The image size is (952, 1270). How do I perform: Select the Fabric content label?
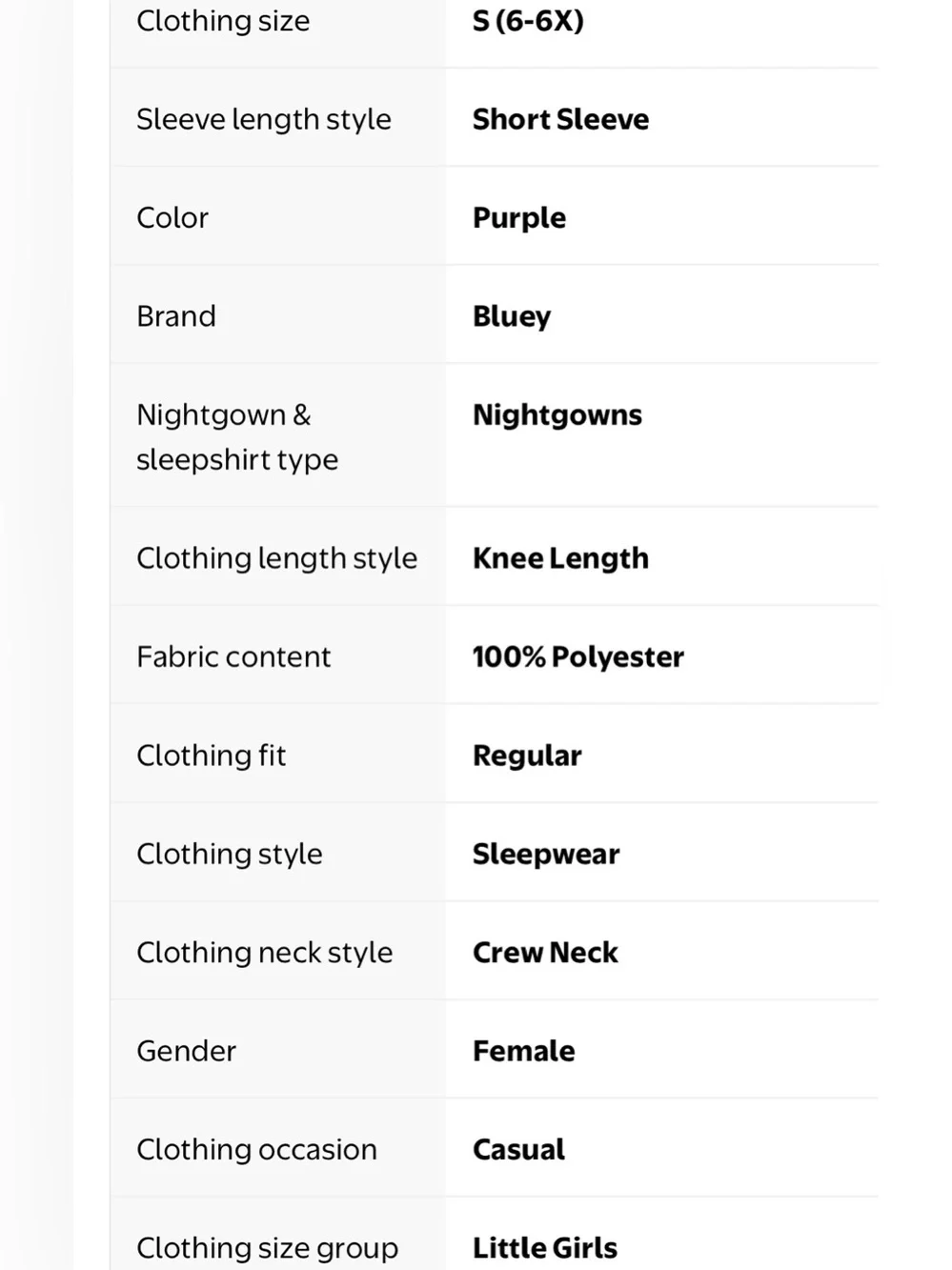(233, 657)
